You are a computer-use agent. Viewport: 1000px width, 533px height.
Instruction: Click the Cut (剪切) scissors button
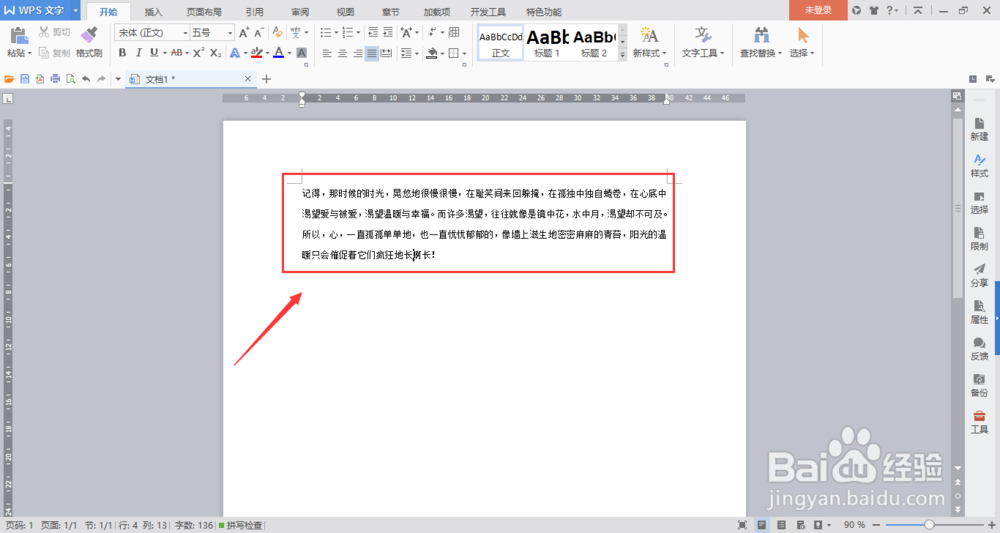click(x=54, y=32)
